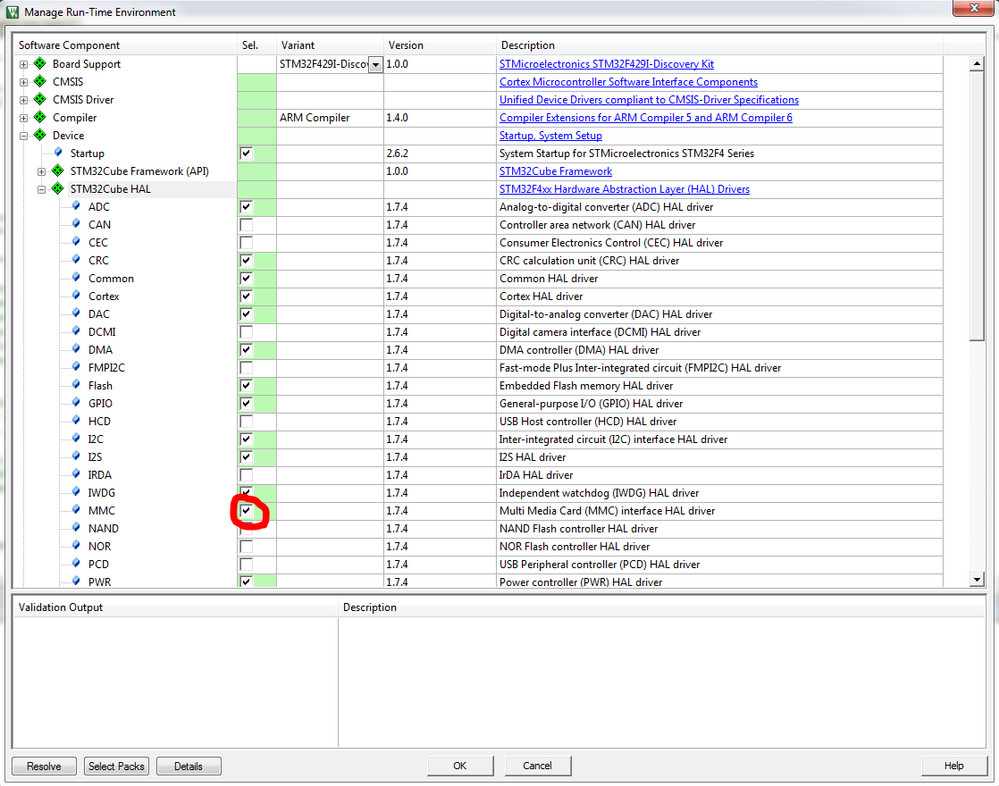Click the Version column header
999x786 pixels.
coord(440,45)
